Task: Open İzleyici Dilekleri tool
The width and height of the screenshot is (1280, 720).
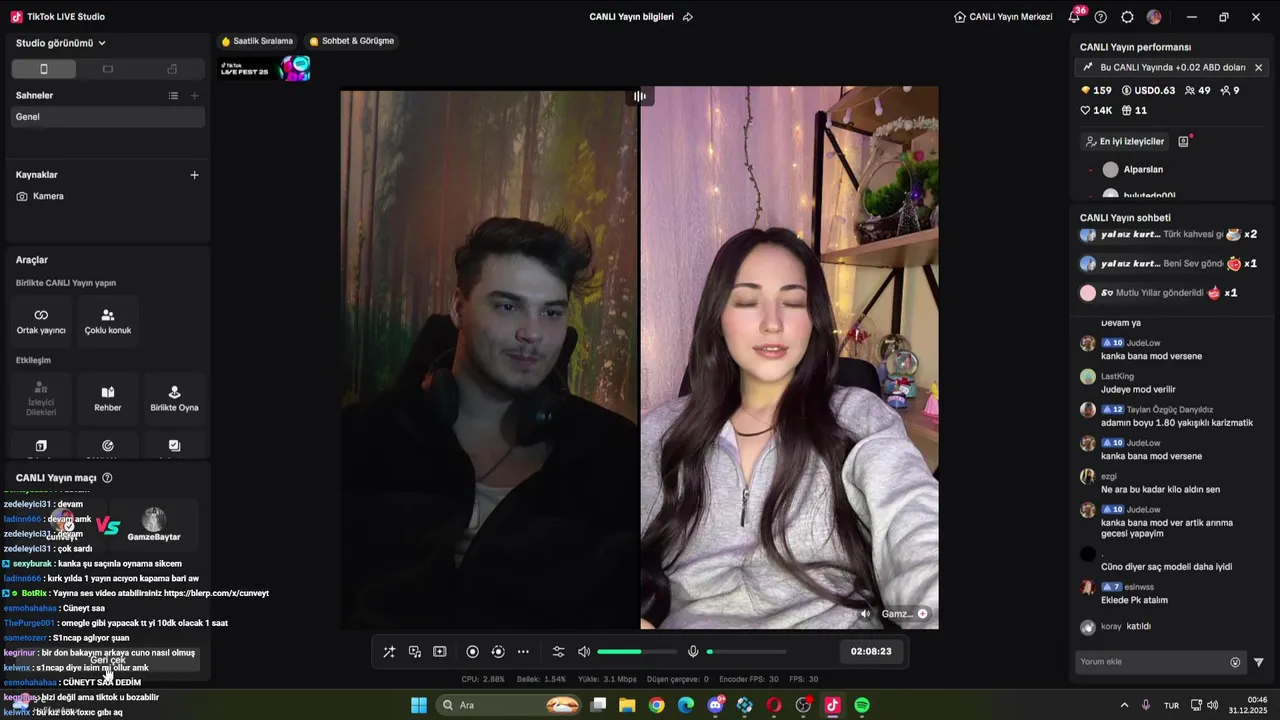Action: pyautogui.click(x=41, y=399)
